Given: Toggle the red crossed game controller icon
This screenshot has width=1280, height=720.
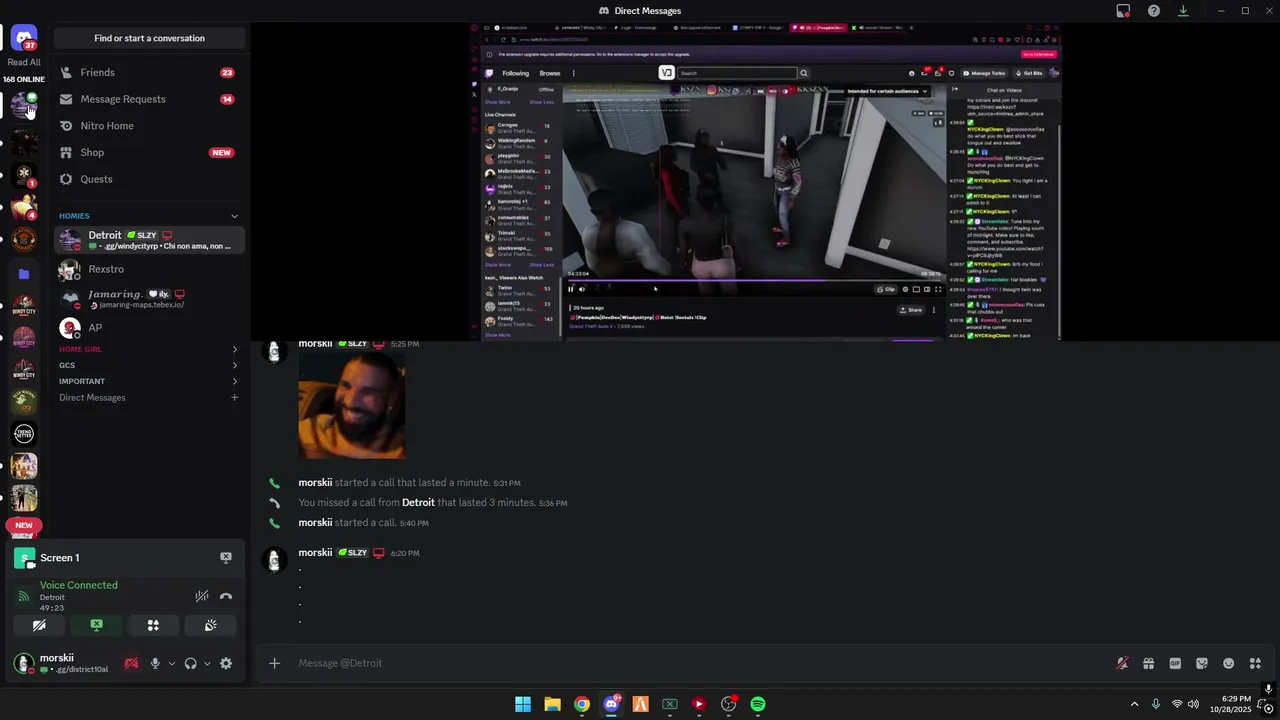Looking at the screenshot, I should (131, 663).
